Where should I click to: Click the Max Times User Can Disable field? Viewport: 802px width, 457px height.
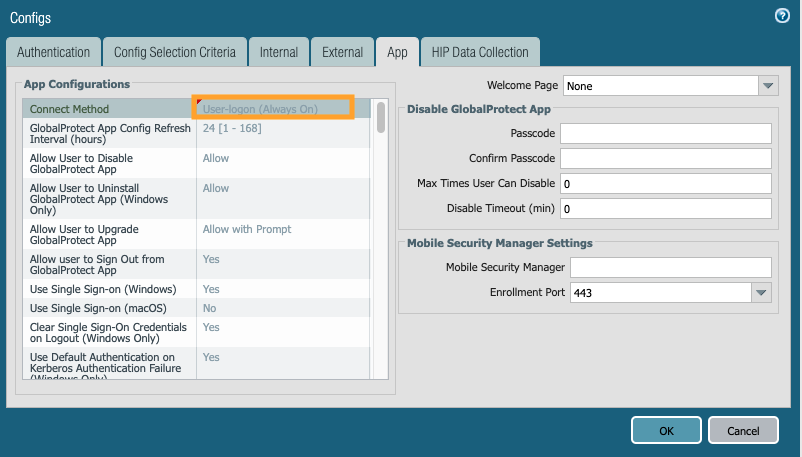665,184
